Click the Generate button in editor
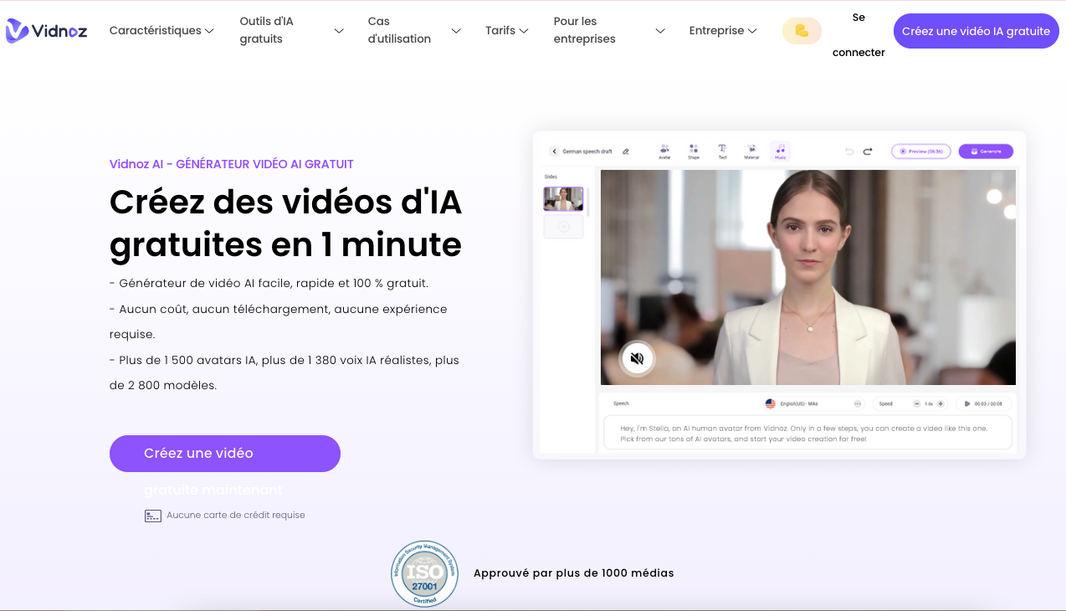 pos(986,152)
